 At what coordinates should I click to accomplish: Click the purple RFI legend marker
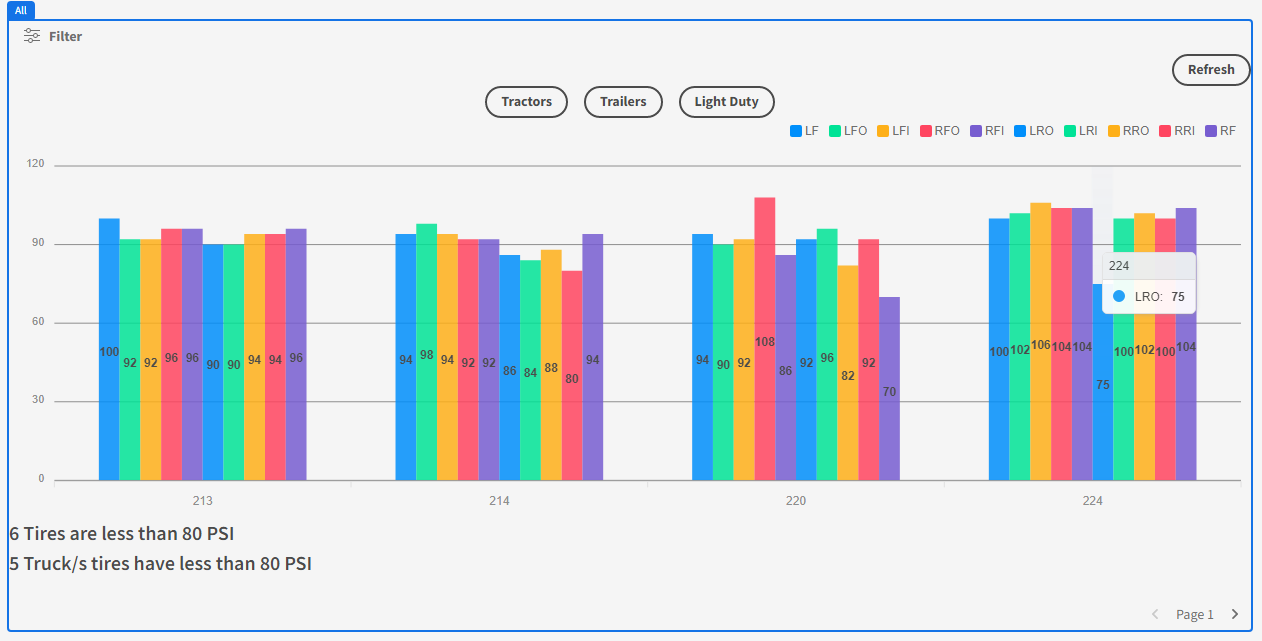click(975, 130)
